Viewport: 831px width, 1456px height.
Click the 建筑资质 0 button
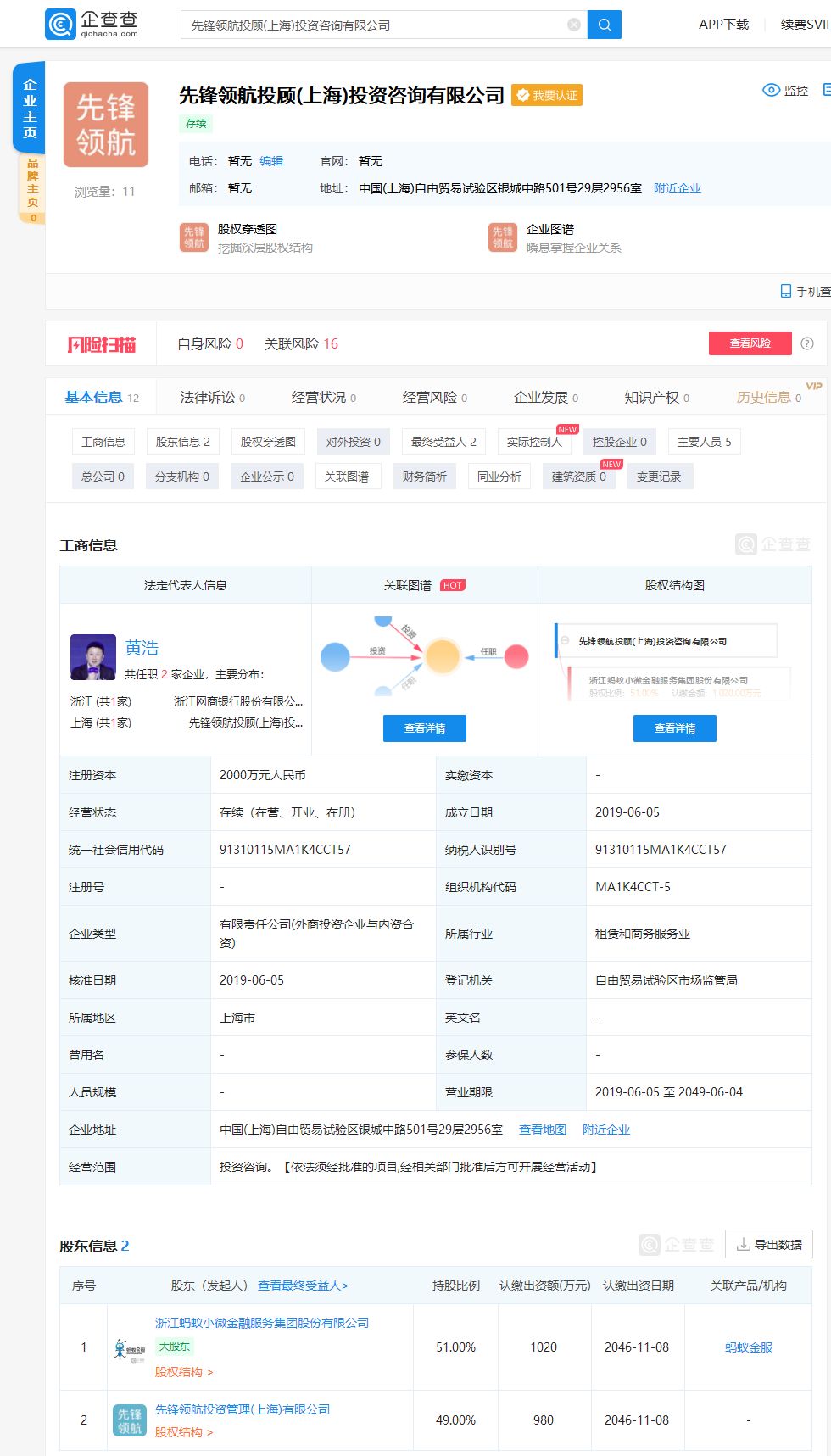579,477
